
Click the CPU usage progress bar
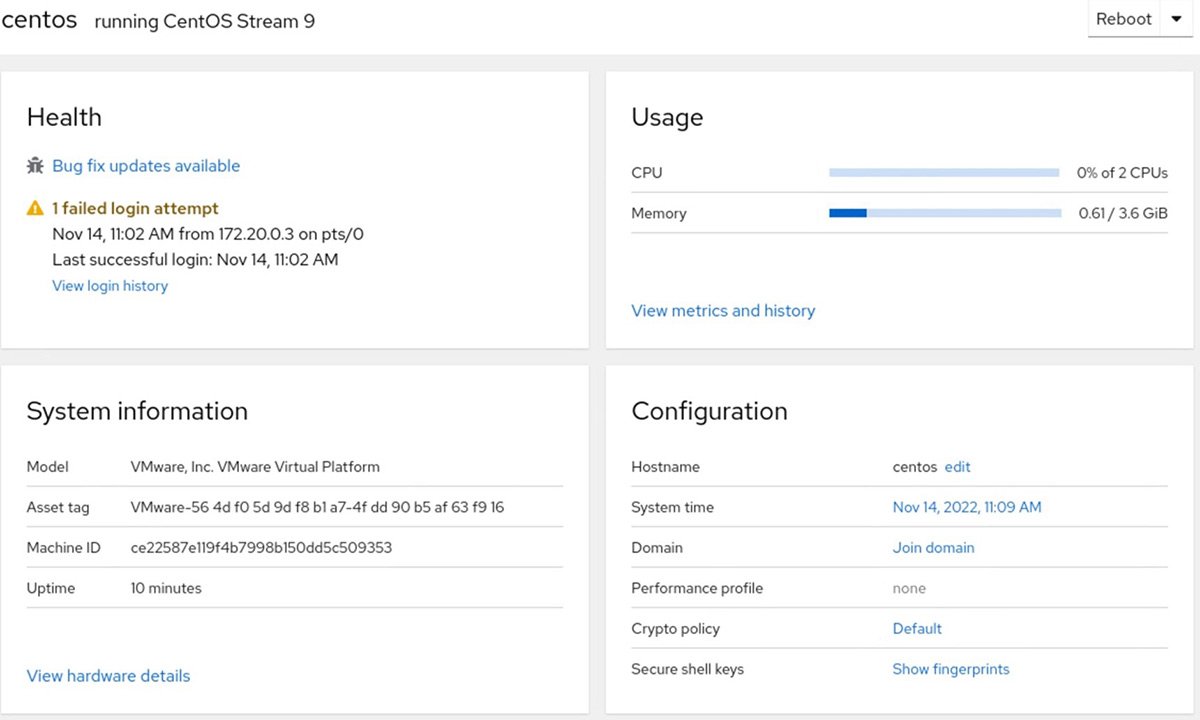pos(943,171)
